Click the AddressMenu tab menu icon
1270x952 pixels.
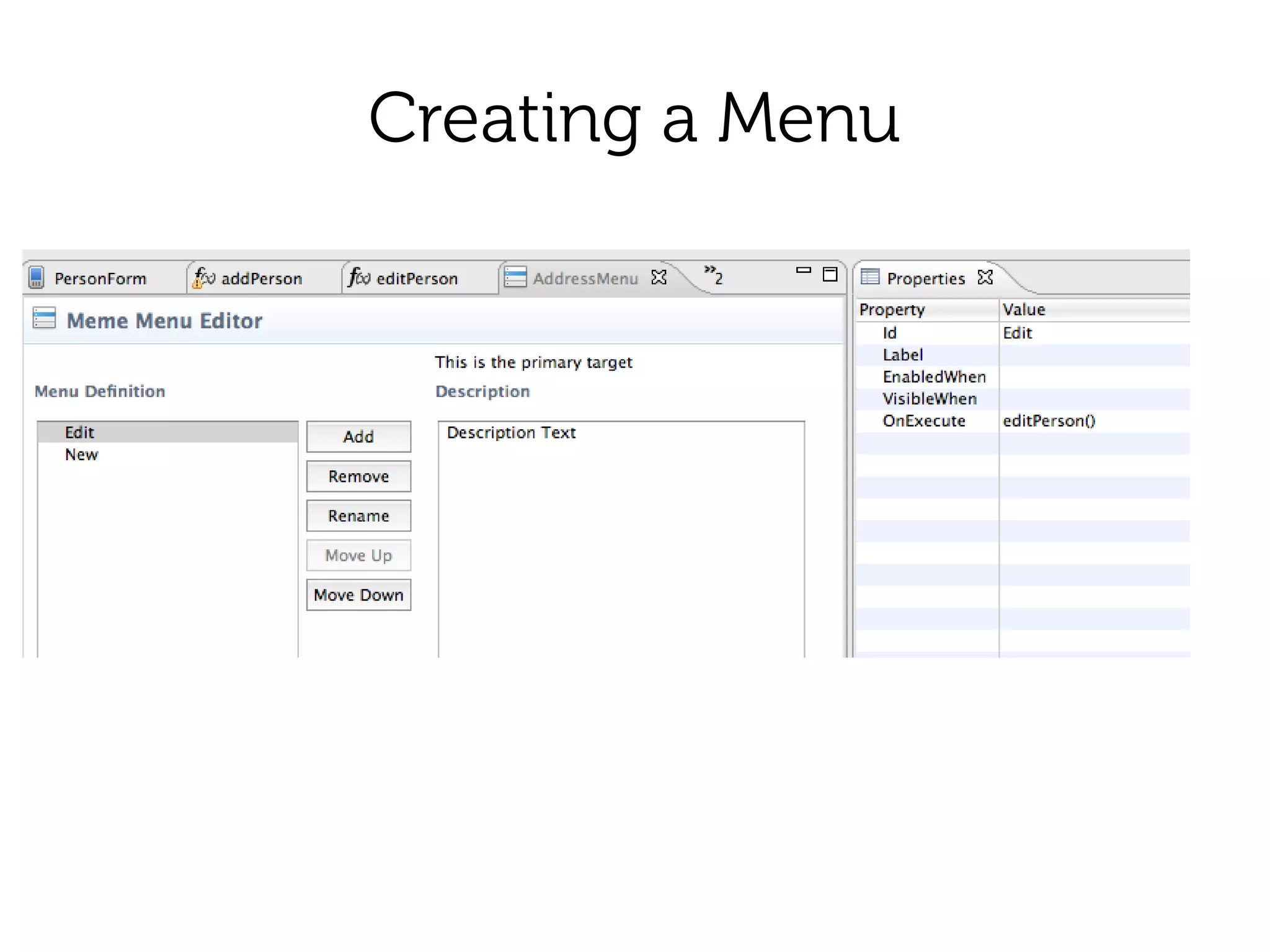515,277
